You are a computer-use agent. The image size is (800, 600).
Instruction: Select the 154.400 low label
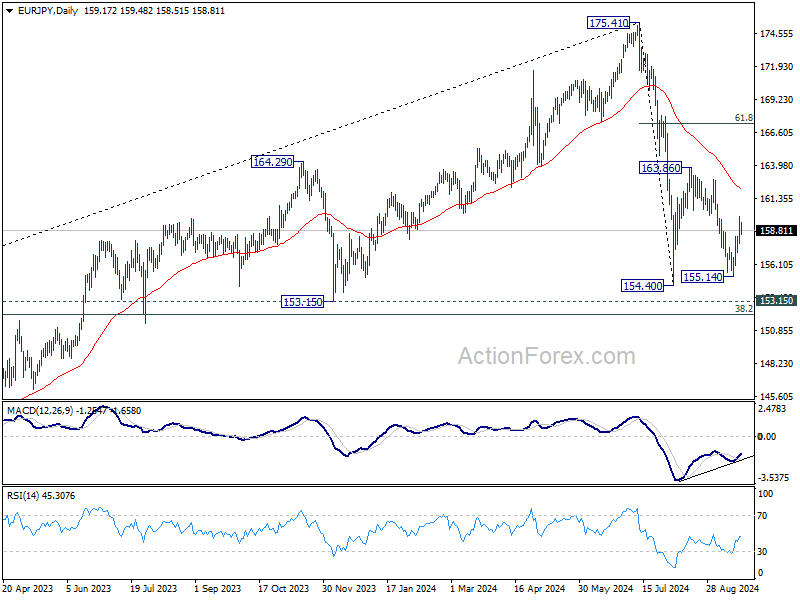[x=642, y=286]
